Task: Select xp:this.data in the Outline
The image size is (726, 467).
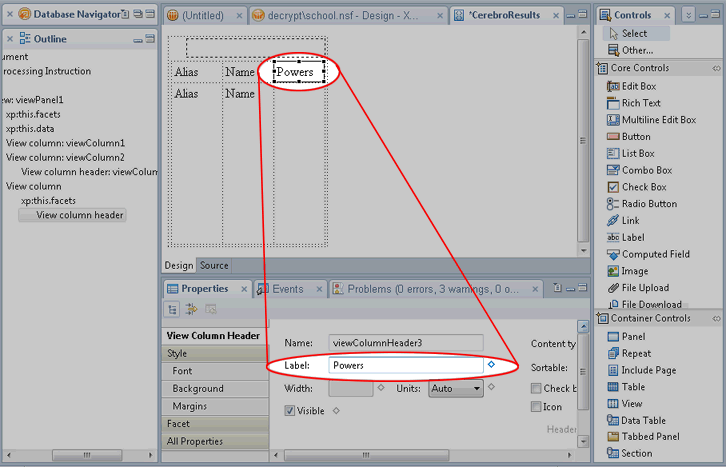Action: (x=30, y=129)
